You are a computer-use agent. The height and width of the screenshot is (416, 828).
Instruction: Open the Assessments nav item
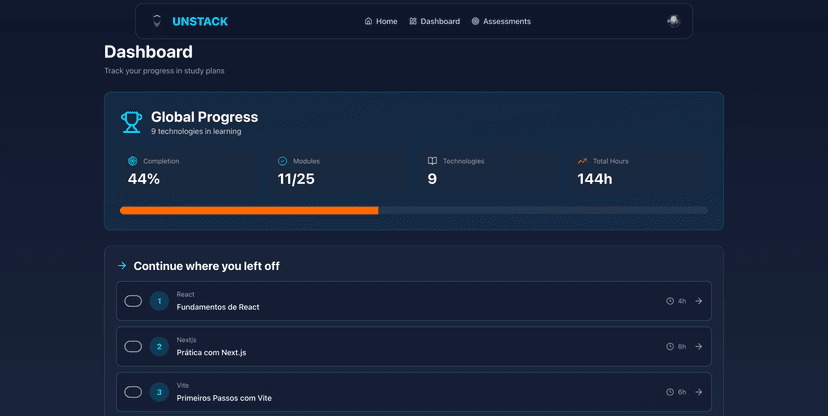tap(501, 21)
